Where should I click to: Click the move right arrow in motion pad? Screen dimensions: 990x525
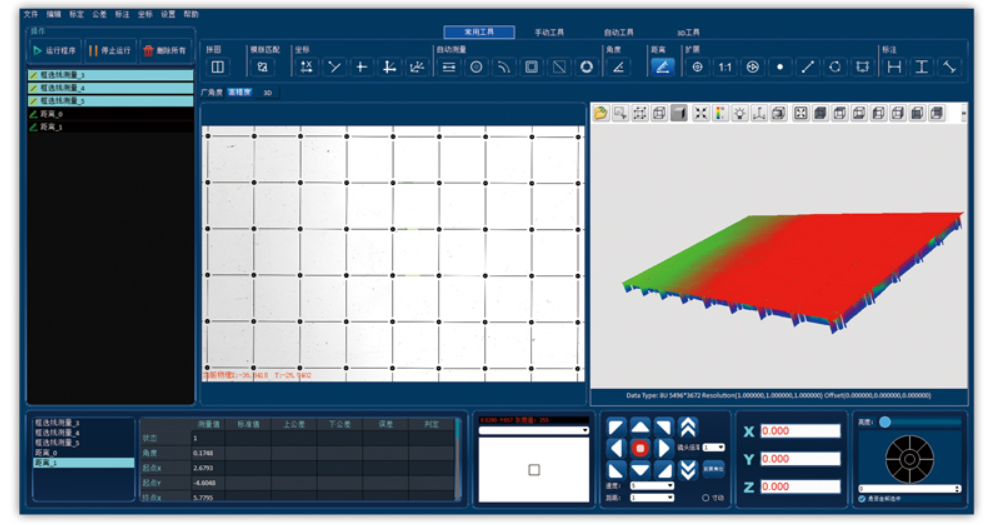coord(663,449)
